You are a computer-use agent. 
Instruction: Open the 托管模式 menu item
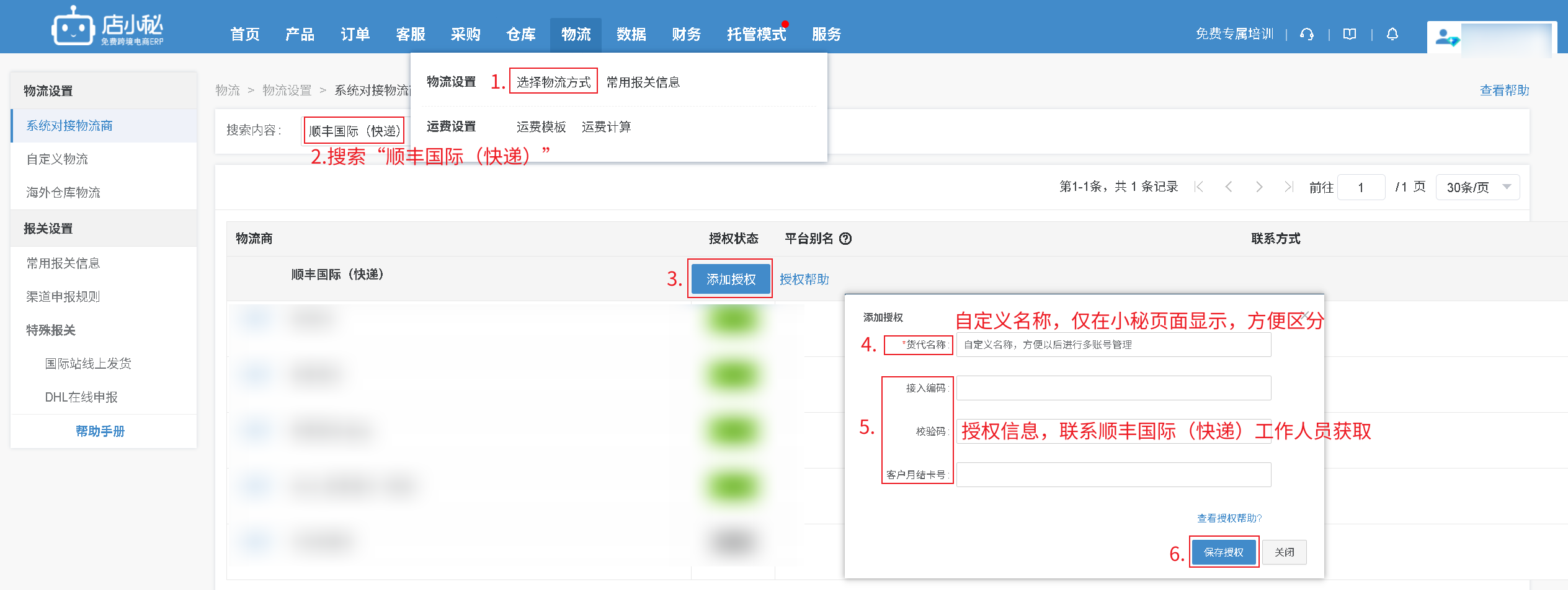click(756, 34)
